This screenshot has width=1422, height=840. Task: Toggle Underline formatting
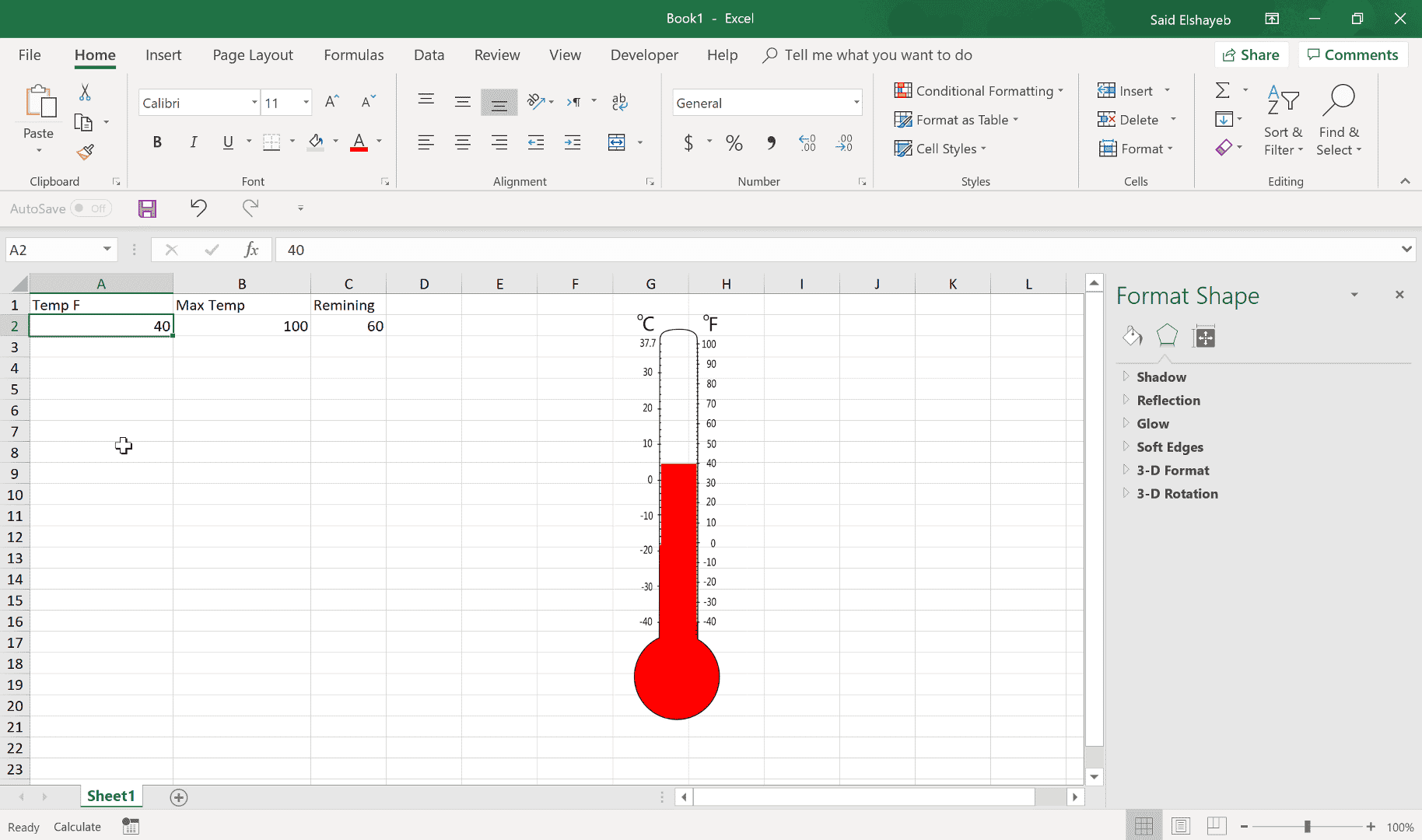(x=228, y=142)
